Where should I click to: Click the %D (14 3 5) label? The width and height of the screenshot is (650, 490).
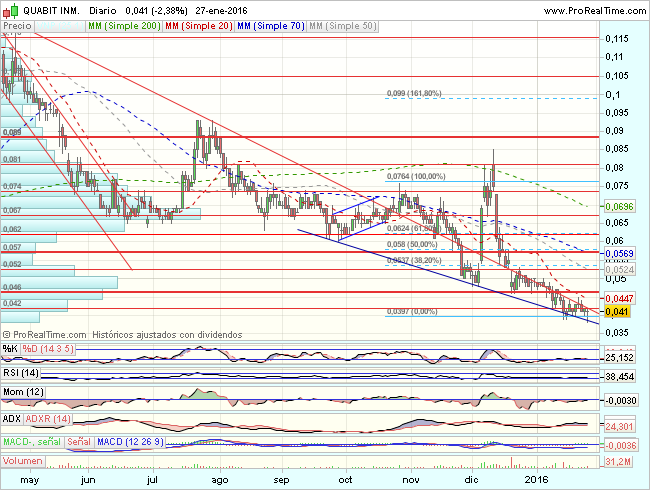(48, 349)
